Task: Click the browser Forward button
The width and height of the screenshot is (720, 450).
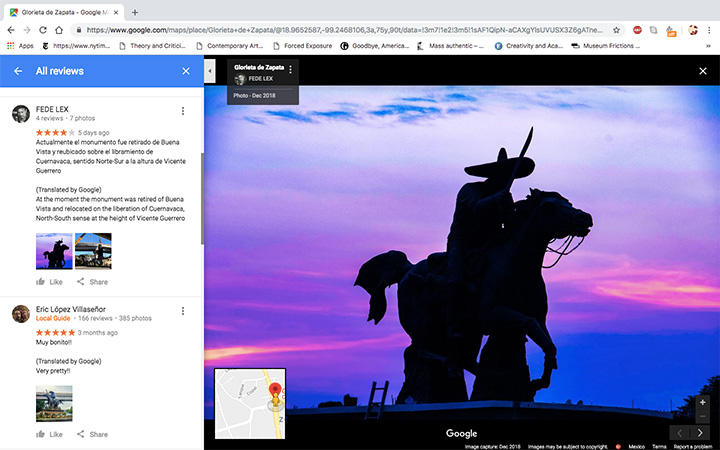Action: coord(27,30)
